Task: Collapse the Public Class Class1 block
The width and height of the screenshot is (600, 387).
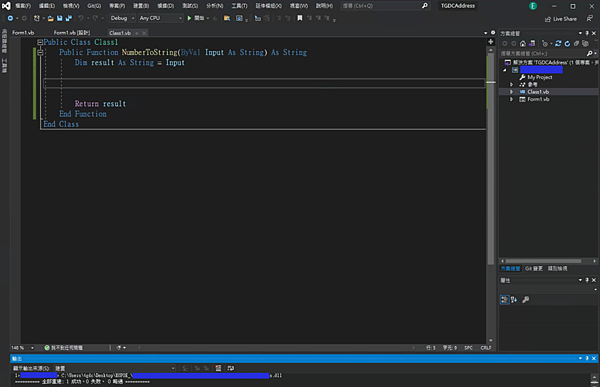Action: tap(40, 42)
